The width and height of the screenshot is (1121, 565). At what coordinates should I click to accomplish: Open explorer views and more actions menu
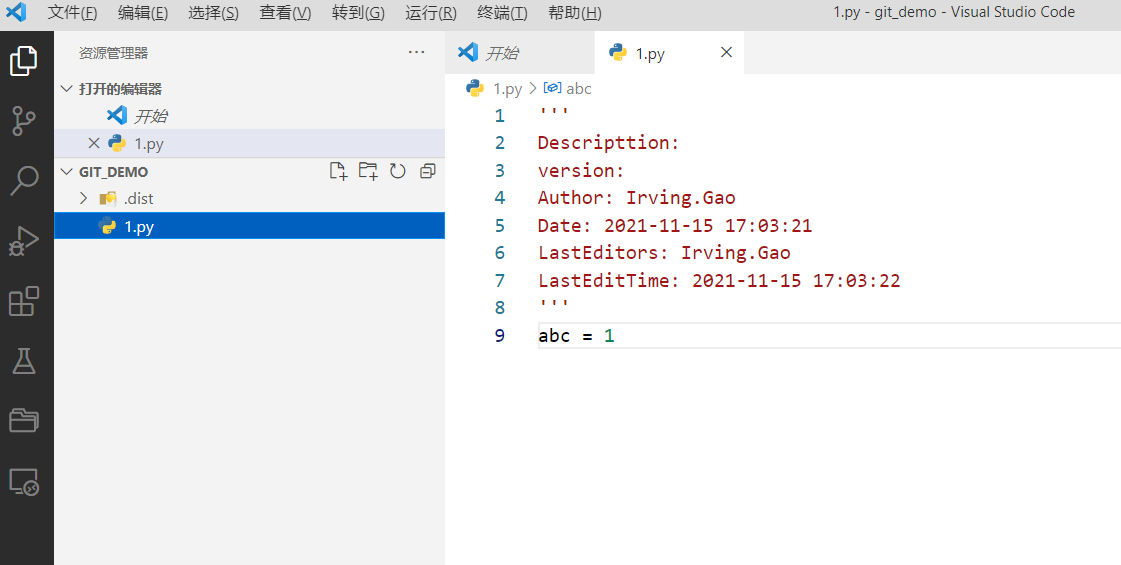[416, 52]
